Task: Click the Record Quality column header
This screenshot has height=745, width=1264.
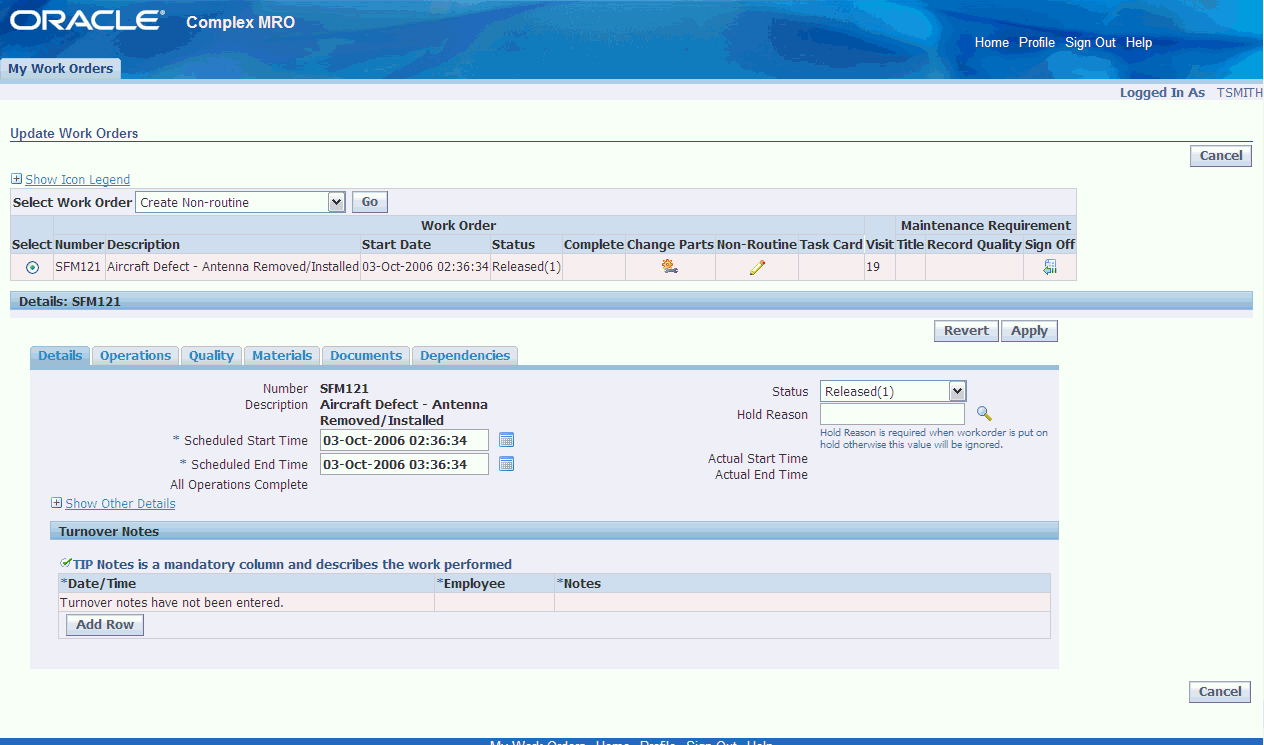Action: 974,244
